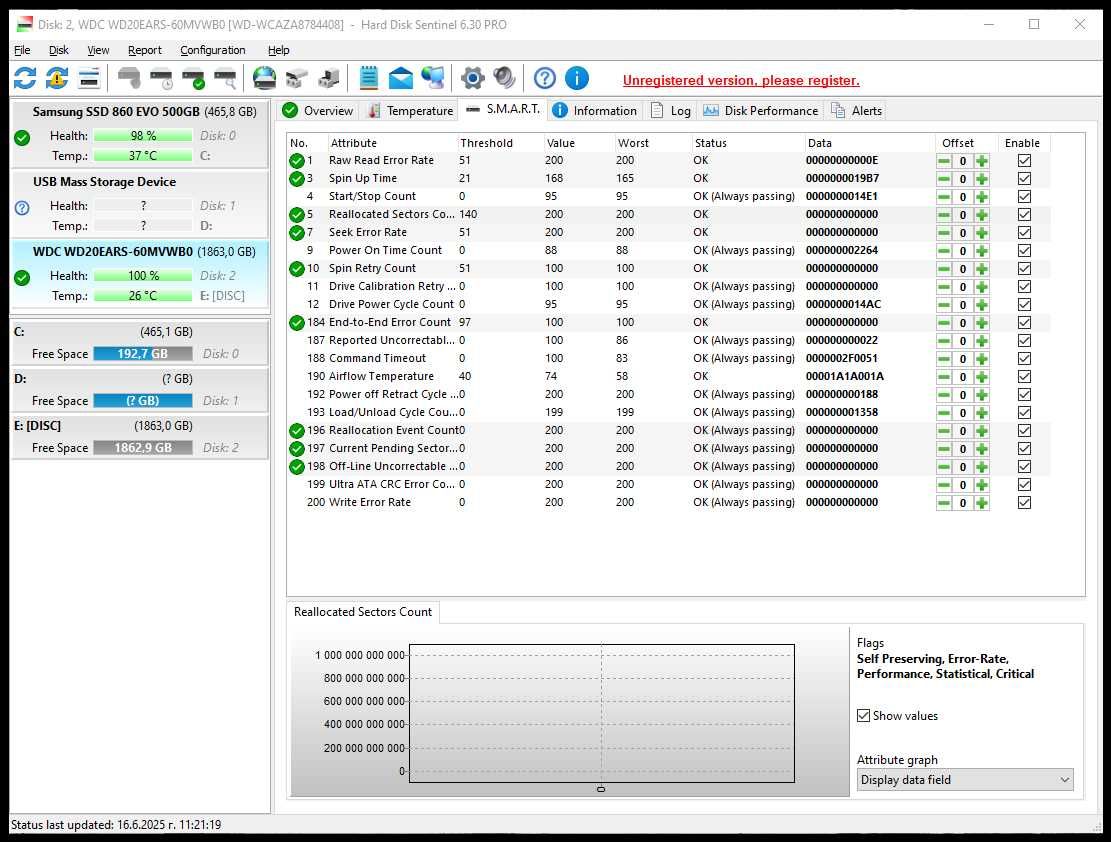Open the Alerts tab

point(856,111)
